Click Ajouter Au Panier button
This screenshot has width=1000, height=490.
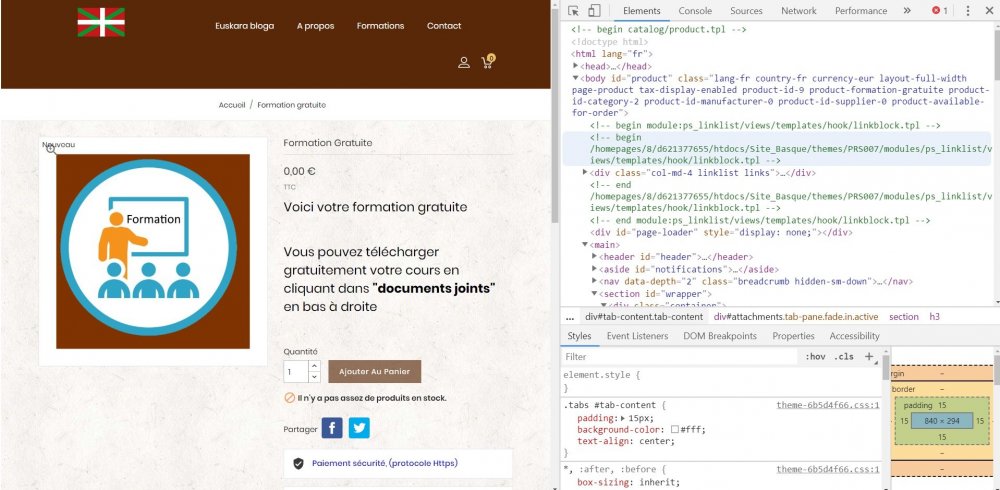pos(374,371)
